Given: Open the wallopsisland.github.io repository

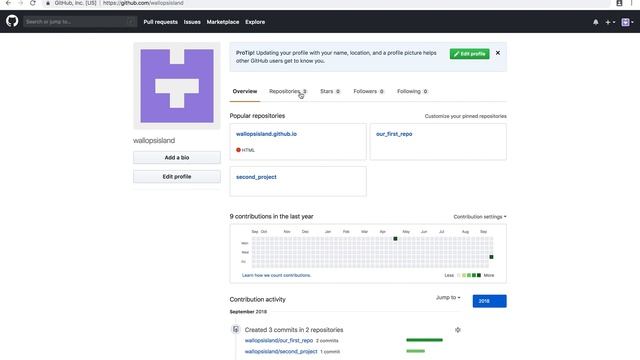Looking at the screenshot, I should pyautogui.click(x=266, y=134).
